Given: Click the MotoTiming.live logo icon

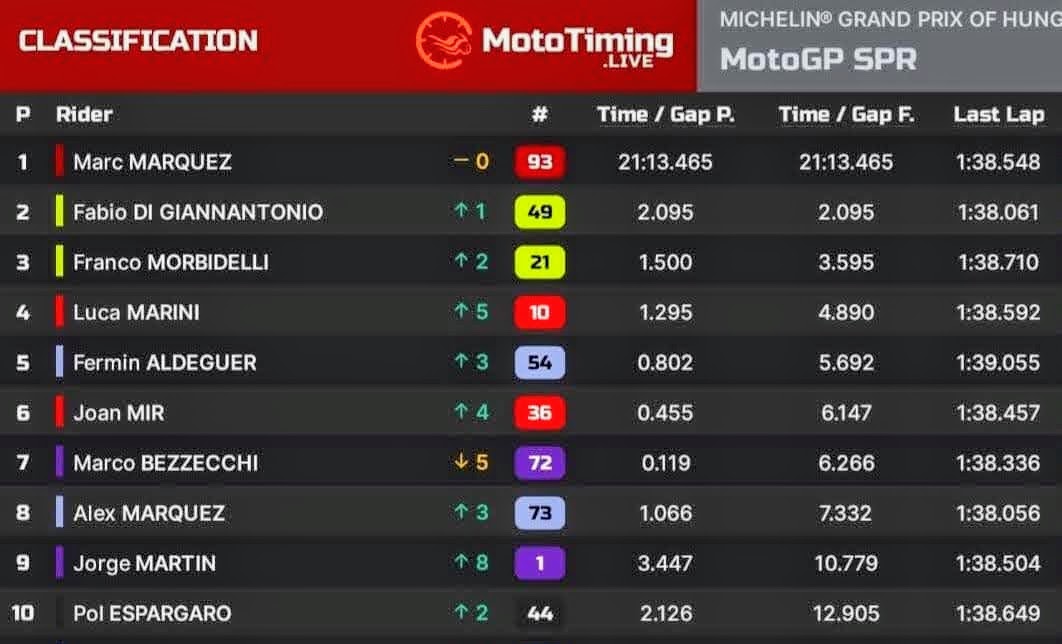Looking at the screenshot, I should tap(442, 40).
